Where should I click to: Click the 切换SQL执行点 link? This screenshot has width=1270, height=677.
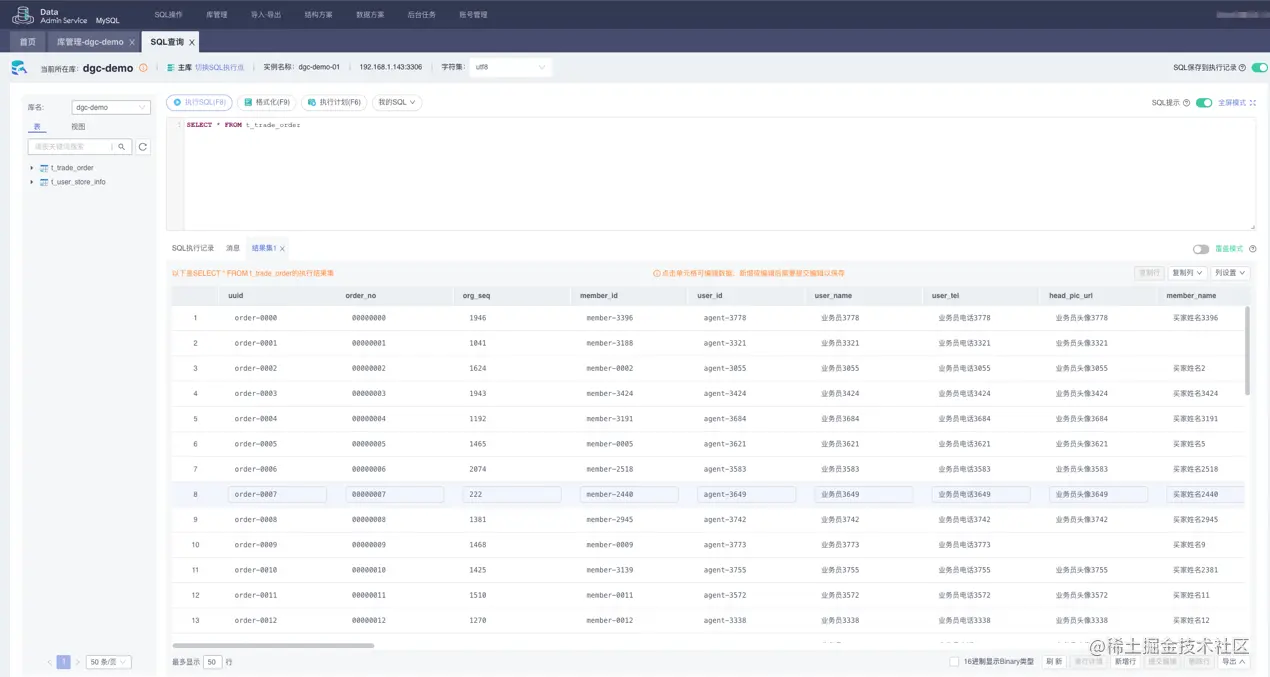[219, 67]
